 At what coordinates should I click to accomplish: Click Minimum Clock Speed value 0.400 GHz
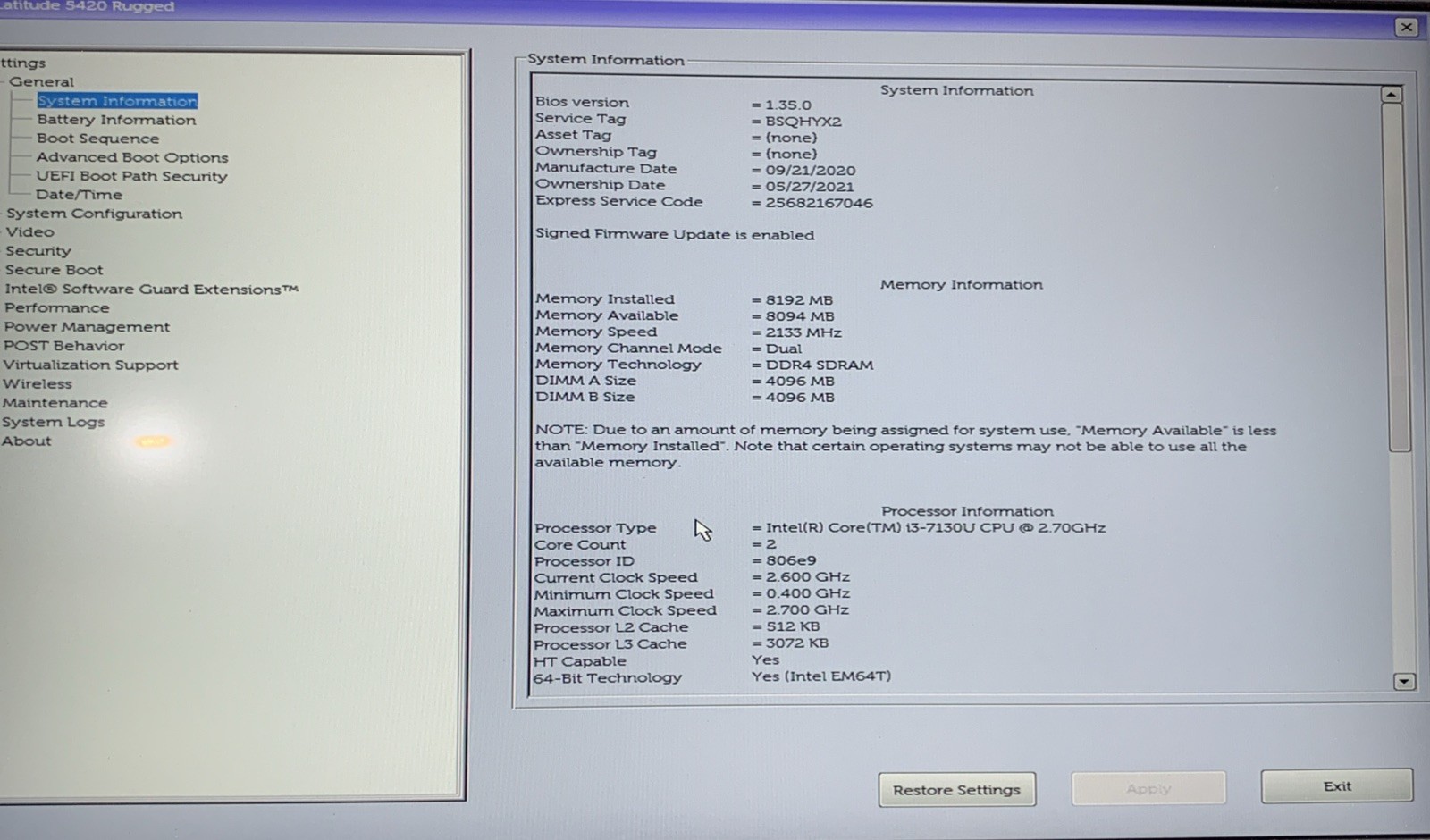[x=808, y=593]
